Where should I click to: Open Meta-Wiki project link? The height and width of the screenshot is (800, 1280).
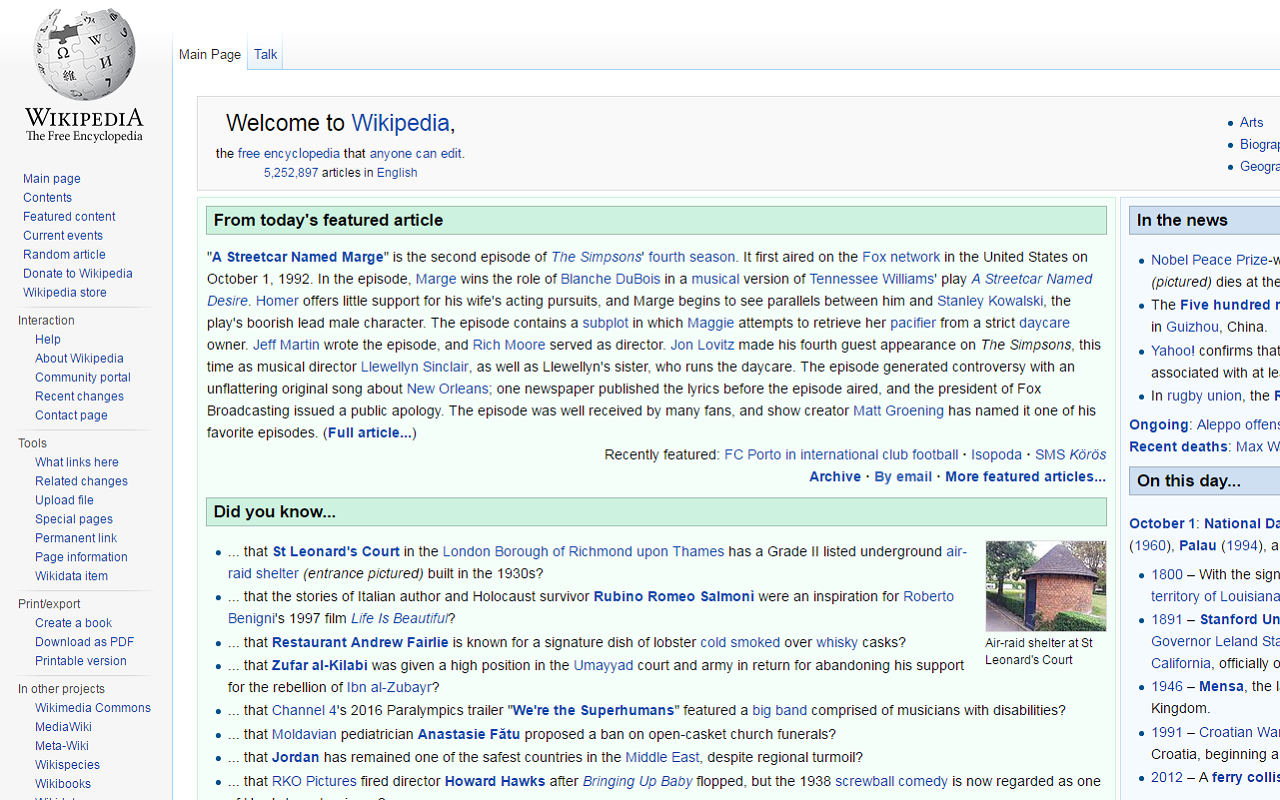point(62,747)
